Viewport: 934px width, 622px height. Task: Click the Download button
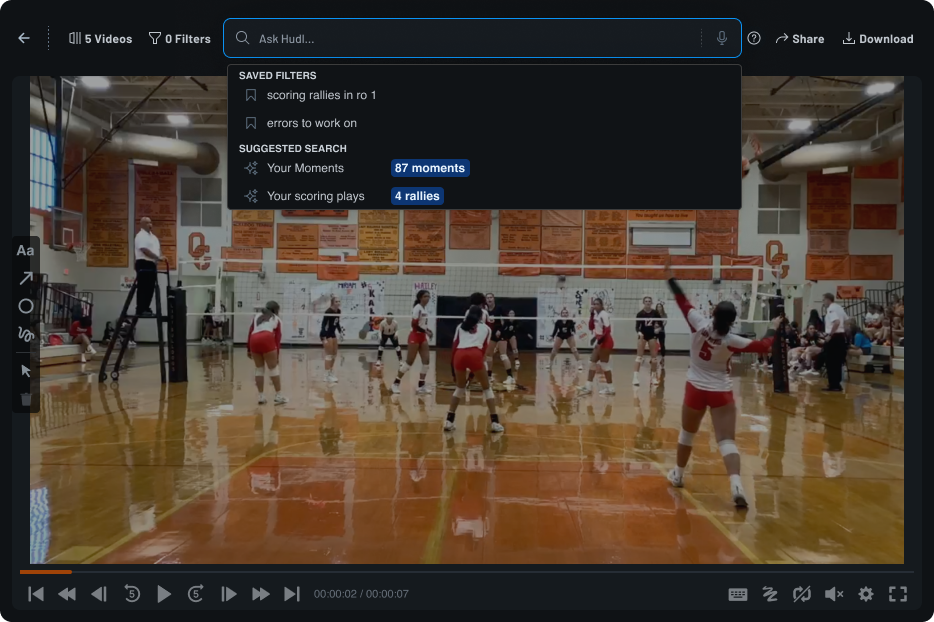point(877,39)
